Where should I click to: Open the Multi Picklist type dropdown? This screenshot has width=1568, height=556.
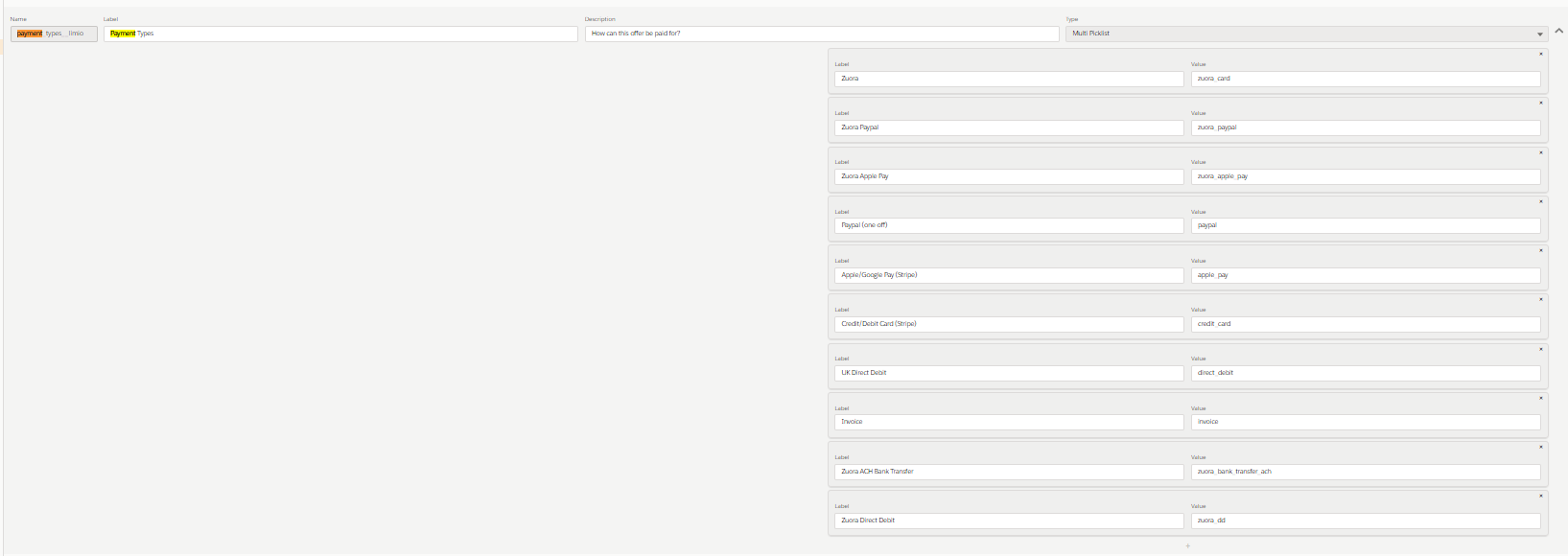pos(1540,35)
